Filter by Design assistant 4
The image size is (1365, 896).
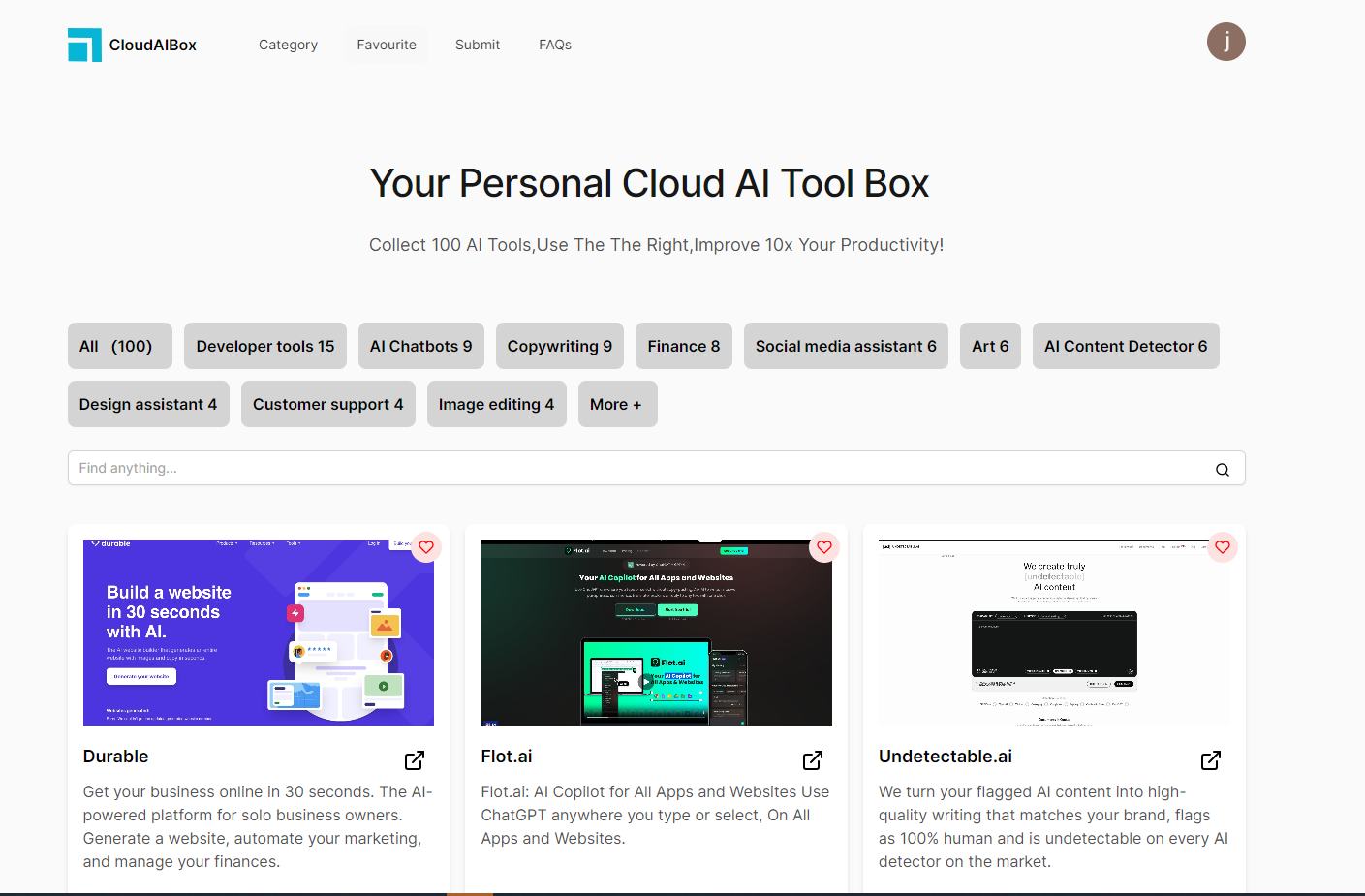tap(148, 404)
